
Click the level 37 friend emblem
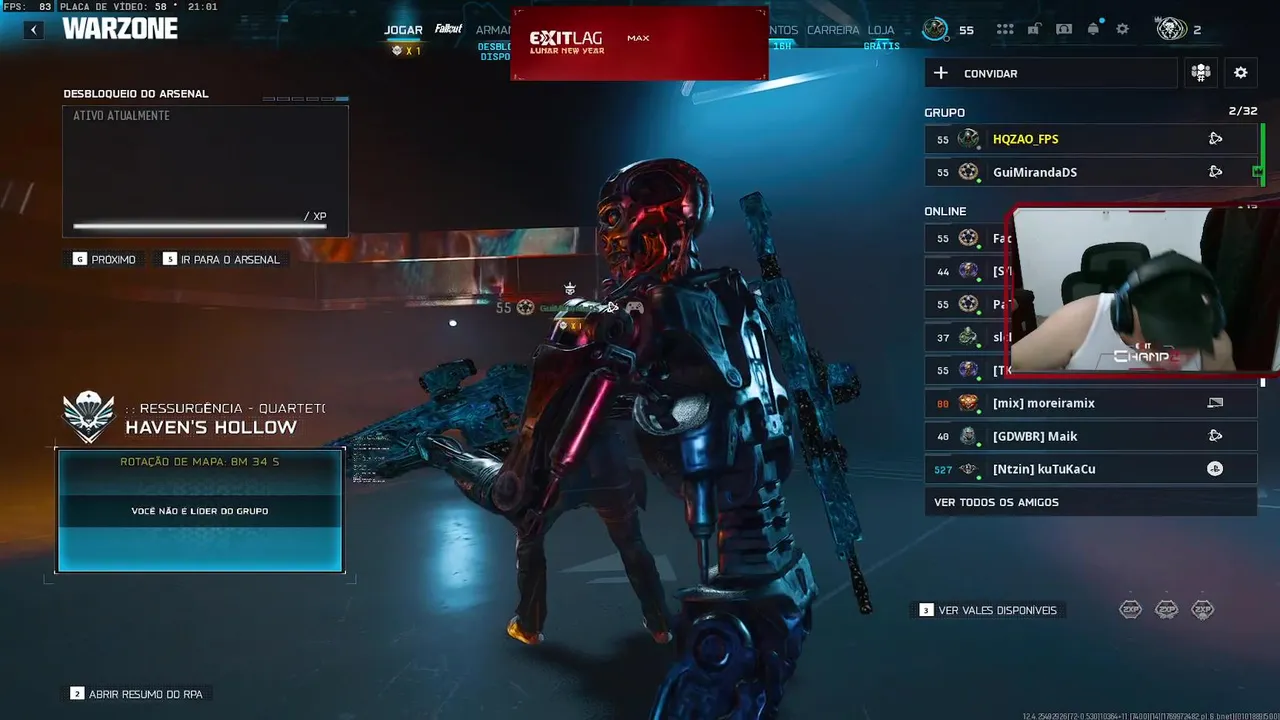click(968, 337)
